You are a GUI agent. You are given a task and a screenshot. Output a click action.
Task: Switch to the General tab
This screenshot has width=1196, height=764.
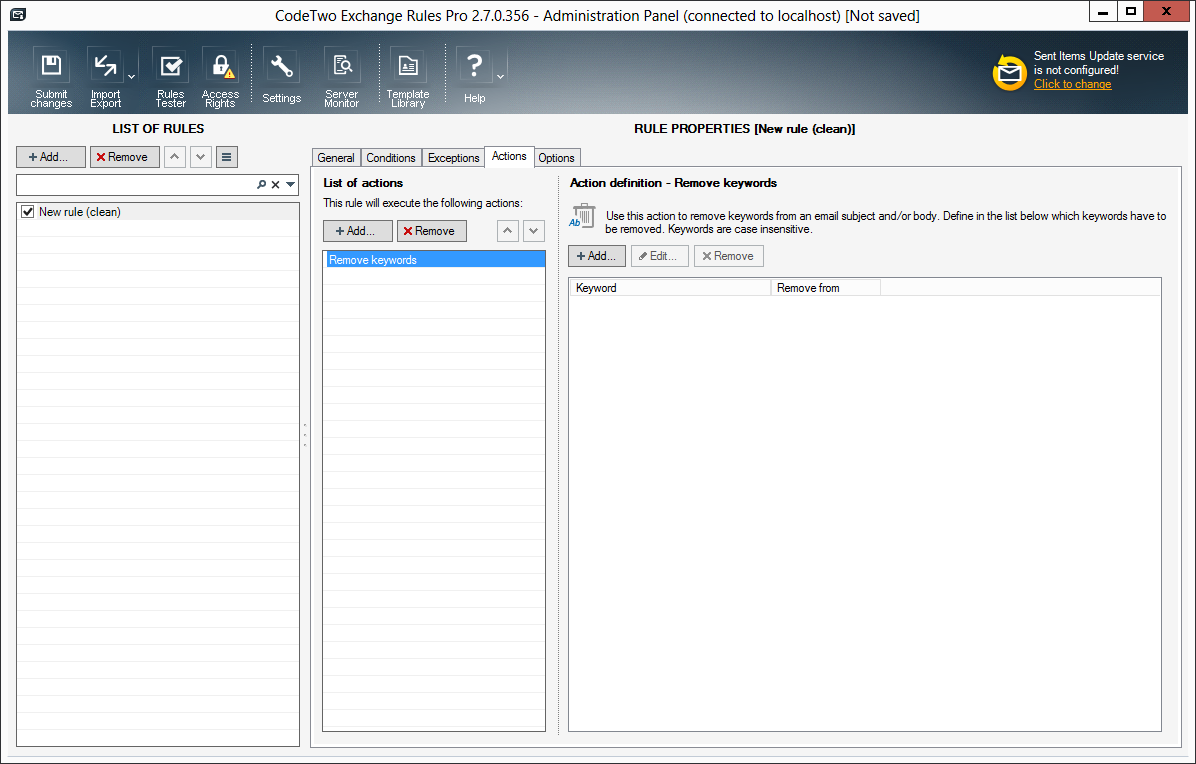(x=336, y=158)
